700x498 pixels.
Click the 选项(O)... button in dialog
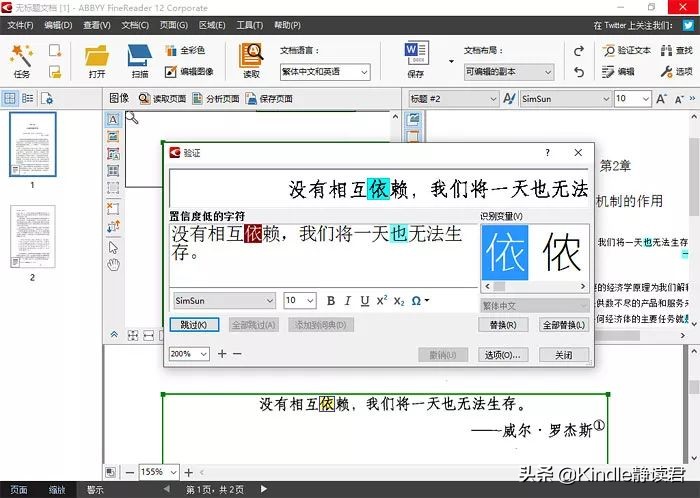point(503,355)
